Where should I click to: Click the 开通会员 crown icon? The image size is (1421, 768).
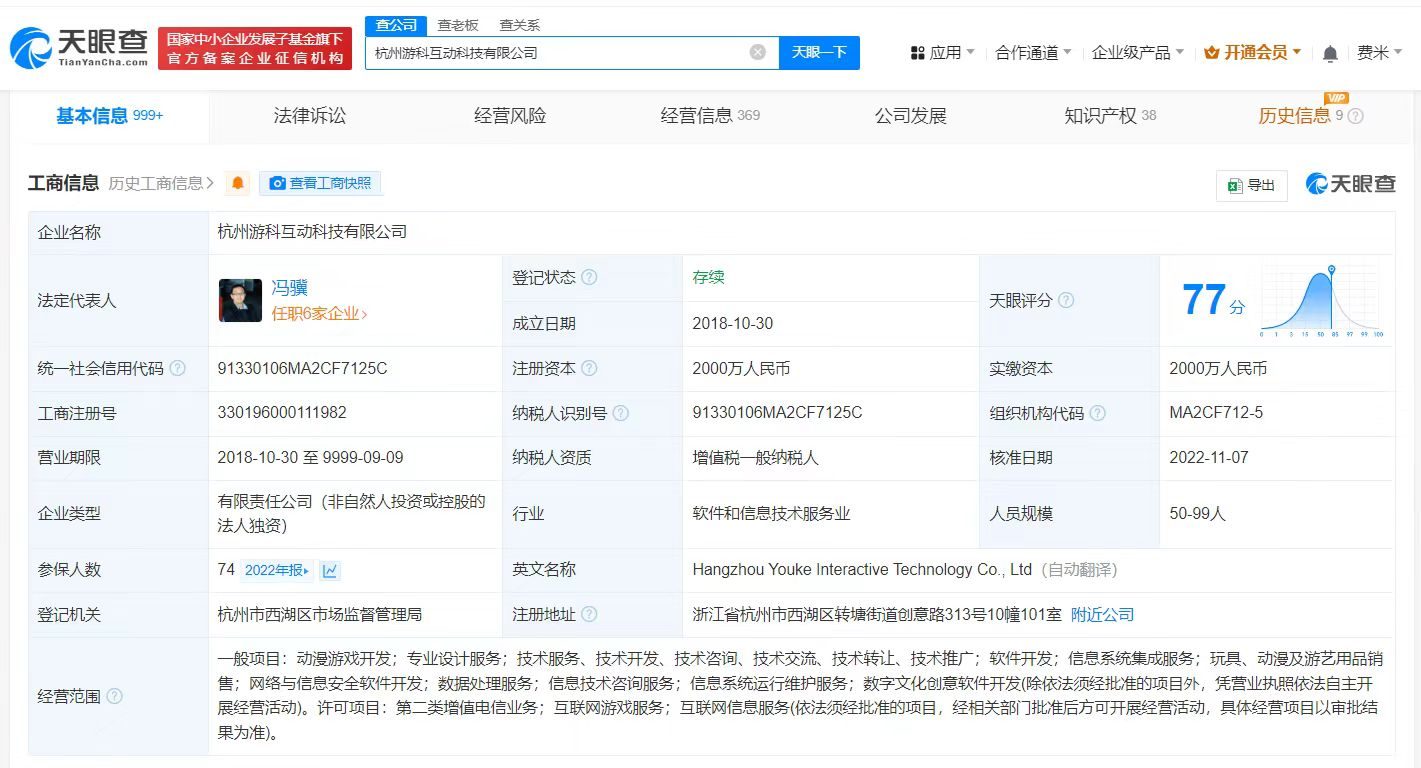[x=1213, y=51]
